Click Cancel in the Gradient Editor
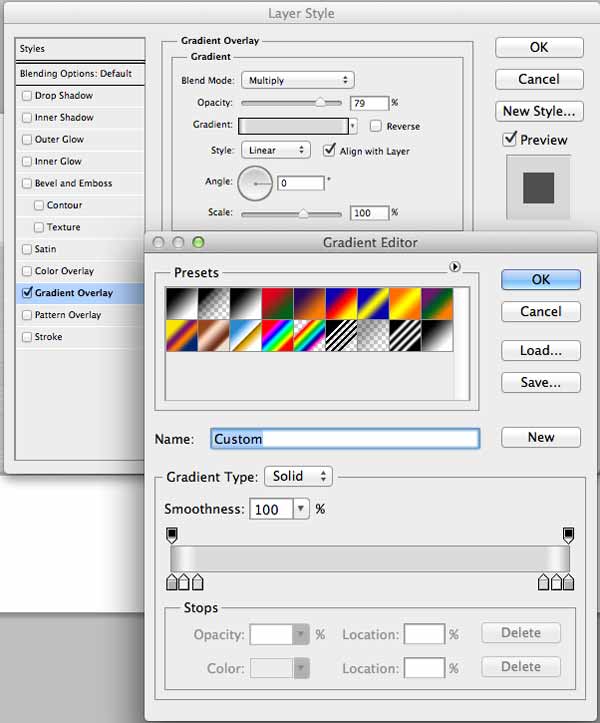 pos(541,312)
